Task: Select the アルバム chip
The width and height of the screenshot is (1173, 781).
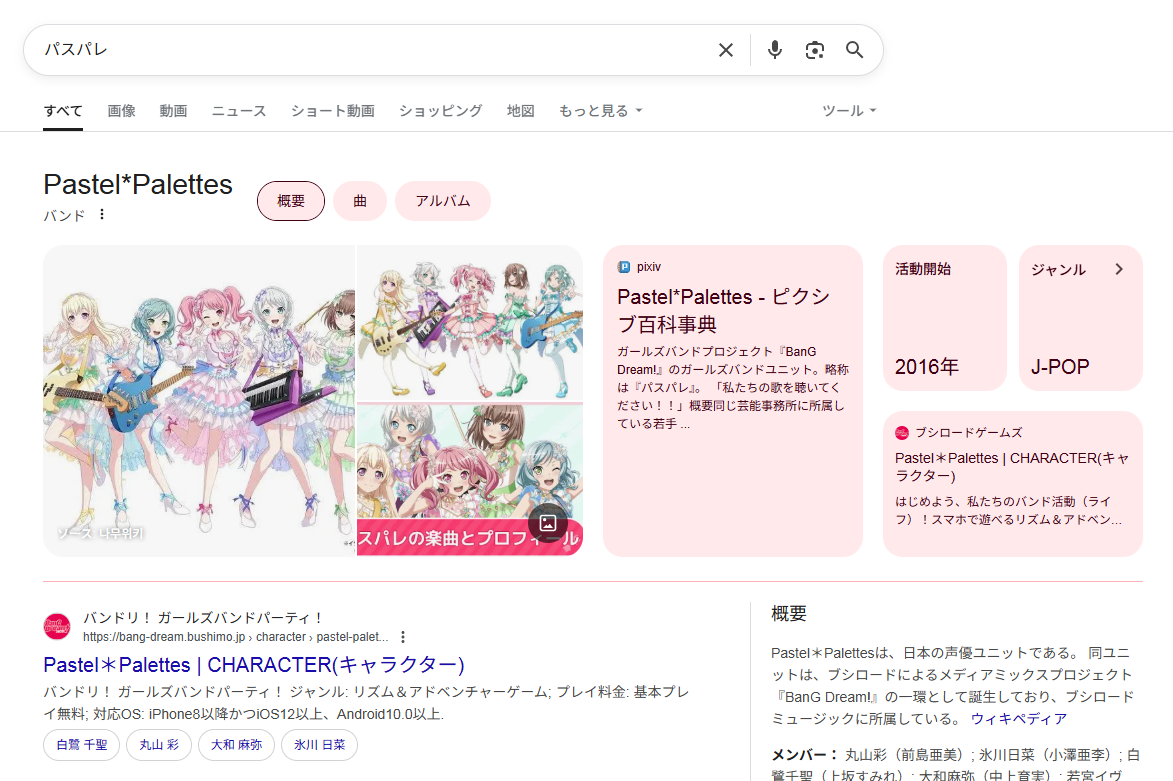Action: click(443, 201)
